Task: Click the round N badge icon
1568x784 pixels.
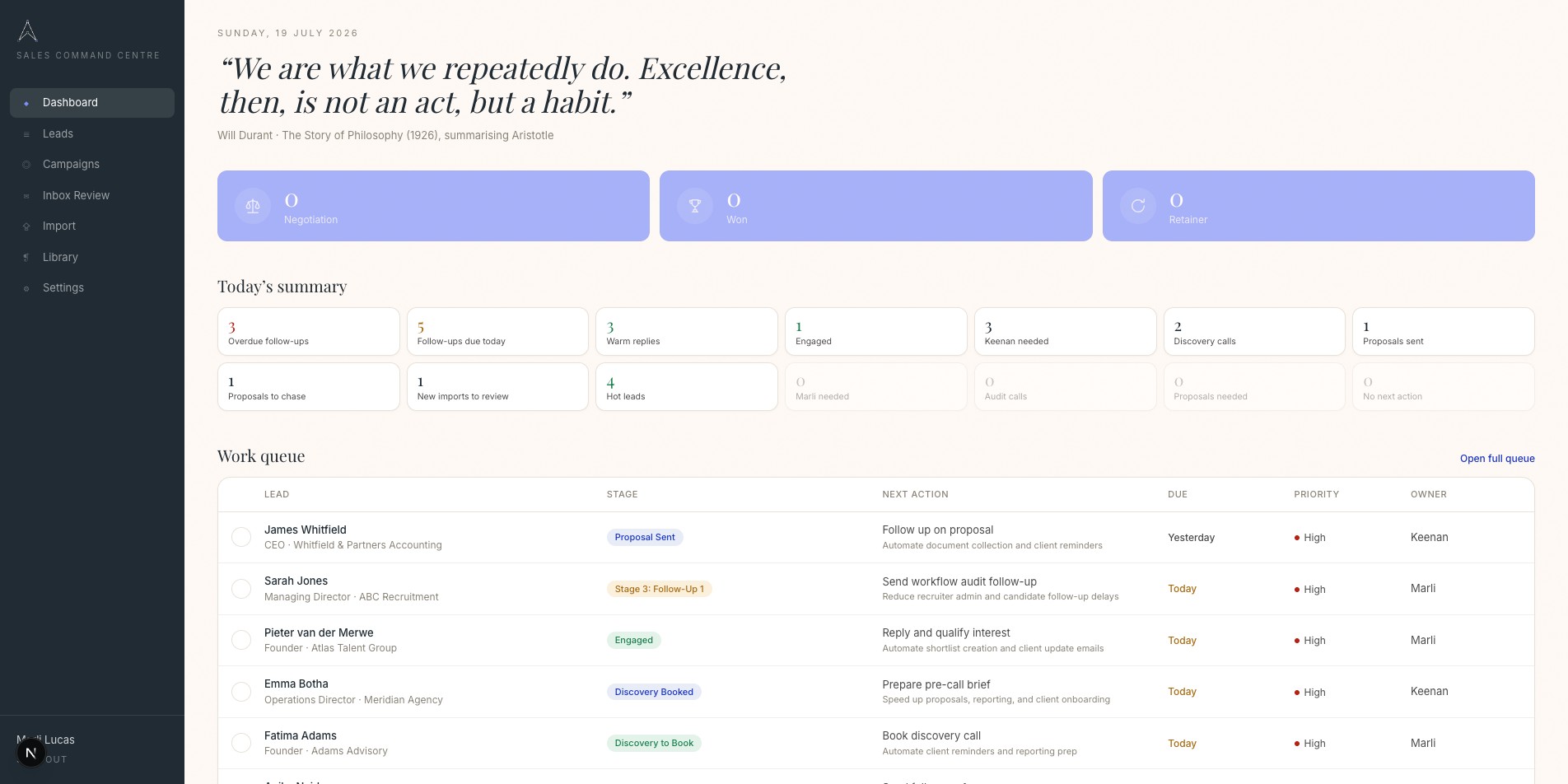Action: coord(31,753)
